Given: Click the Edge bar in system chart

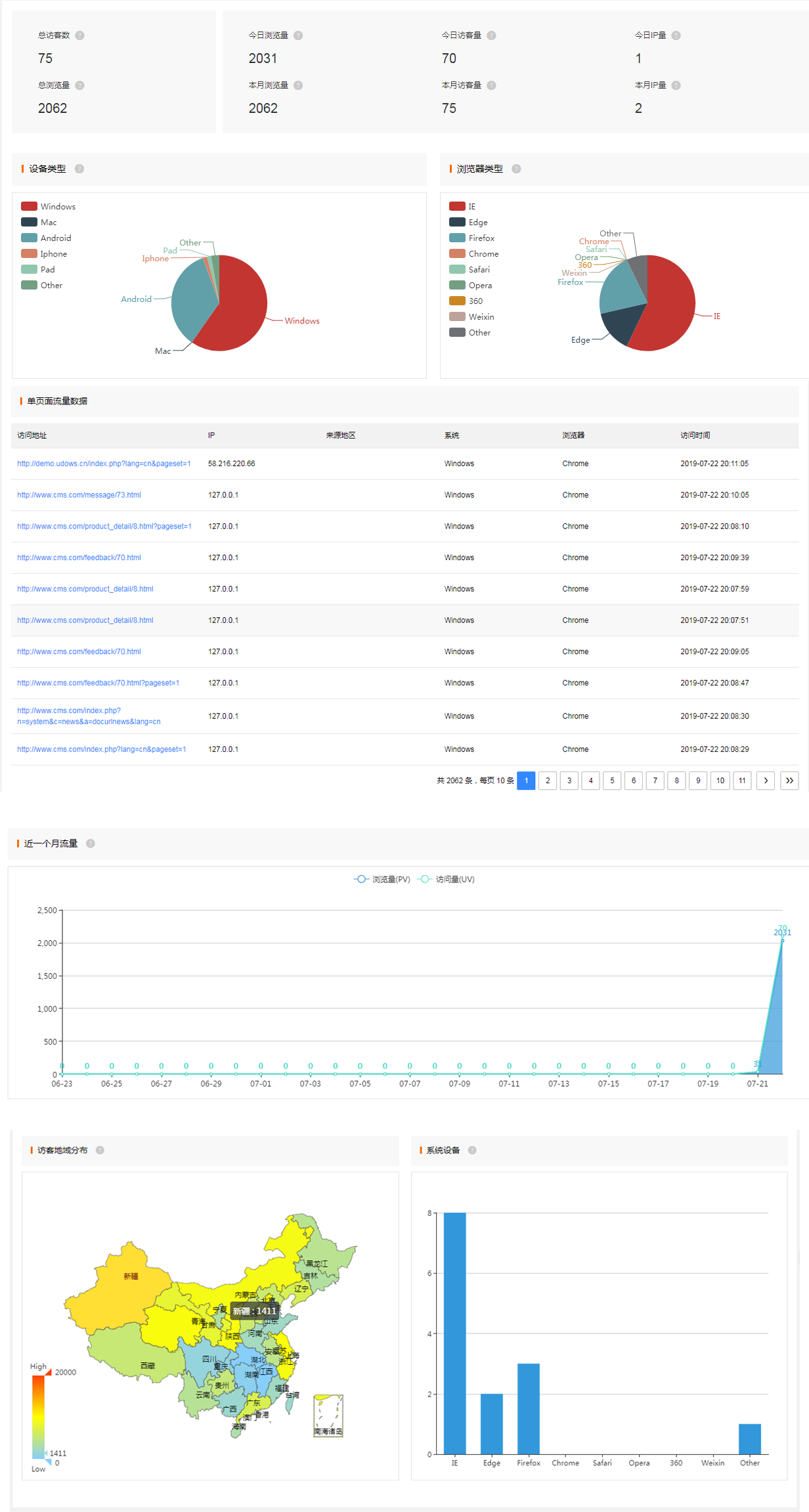Looking at the screenshot, I should point(492,1424).
